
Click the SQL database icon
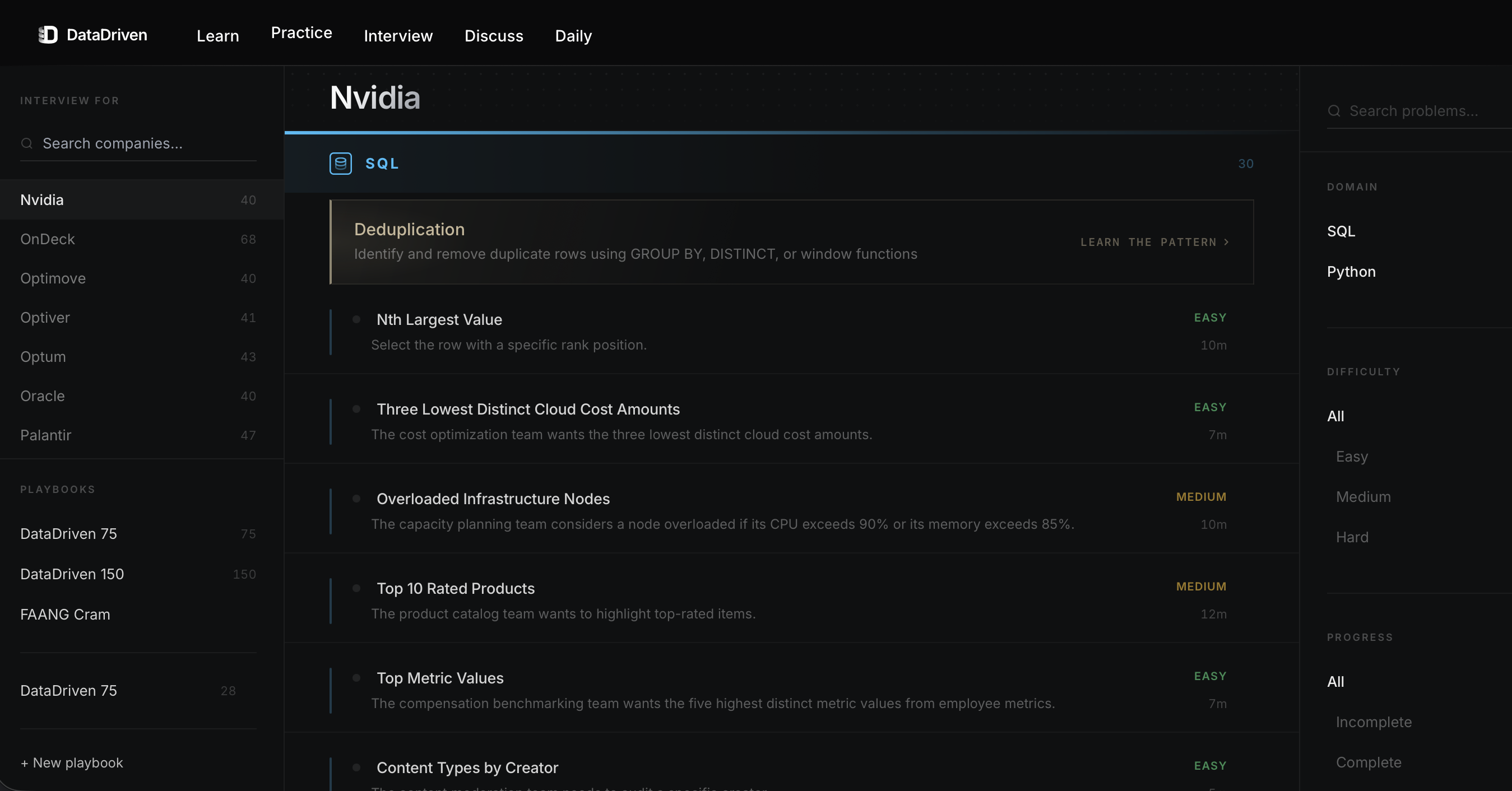(x=340, y=164)
